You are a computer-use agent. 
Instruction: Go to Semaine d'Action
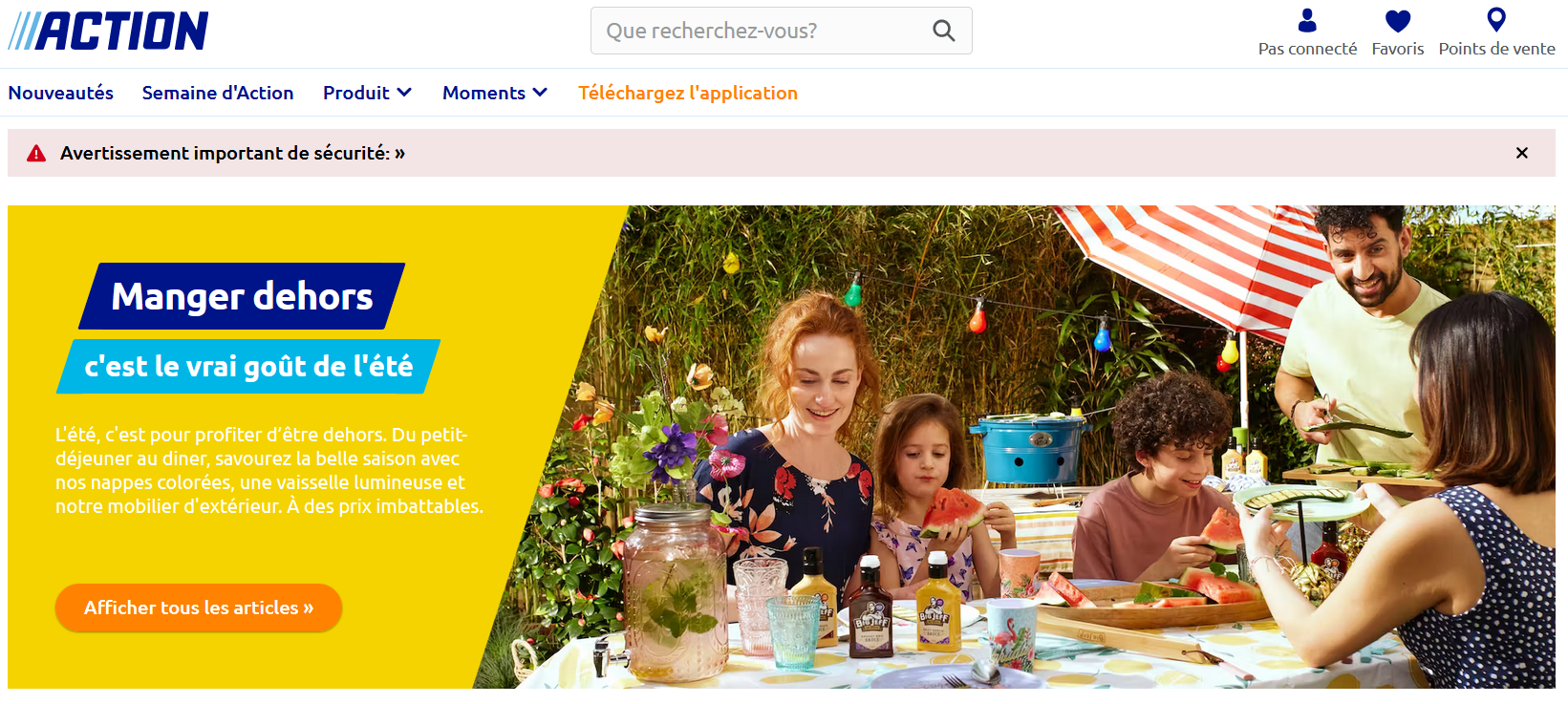pyautogui.click(x=218, y=93)
